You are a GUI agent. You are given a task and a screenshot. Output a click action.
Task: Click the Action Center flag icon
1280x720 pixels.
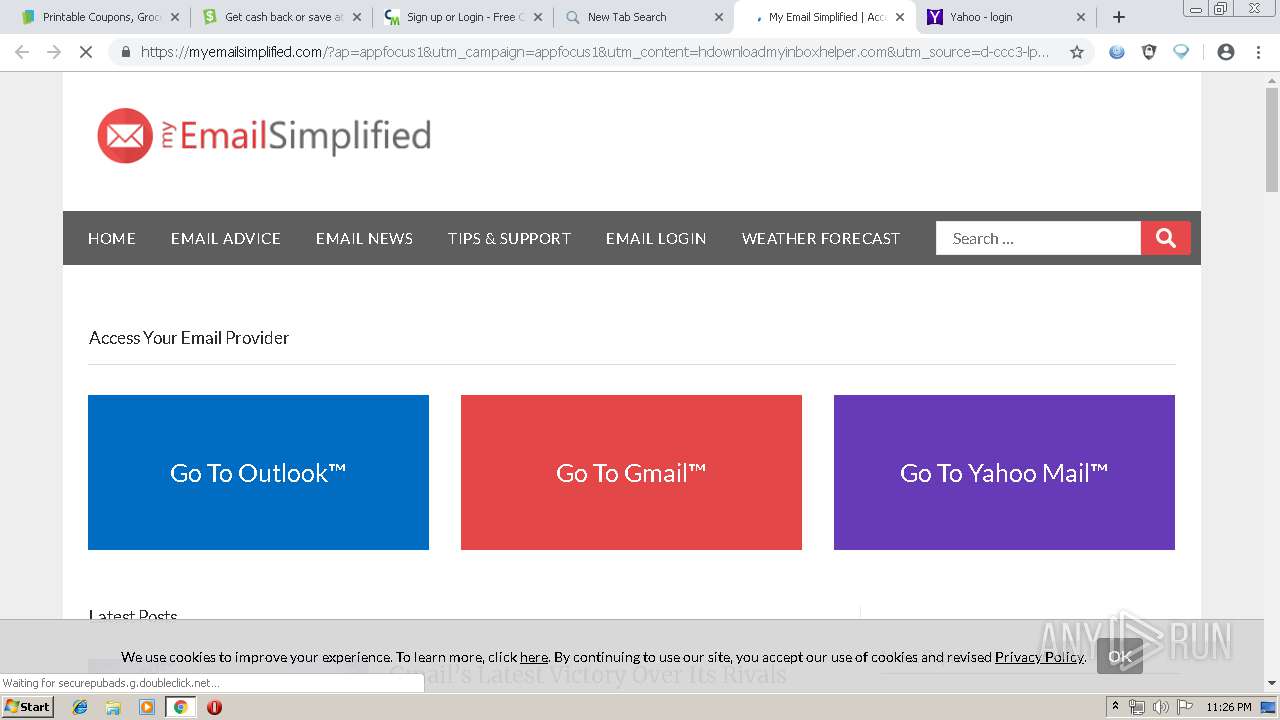(1185, 707)
